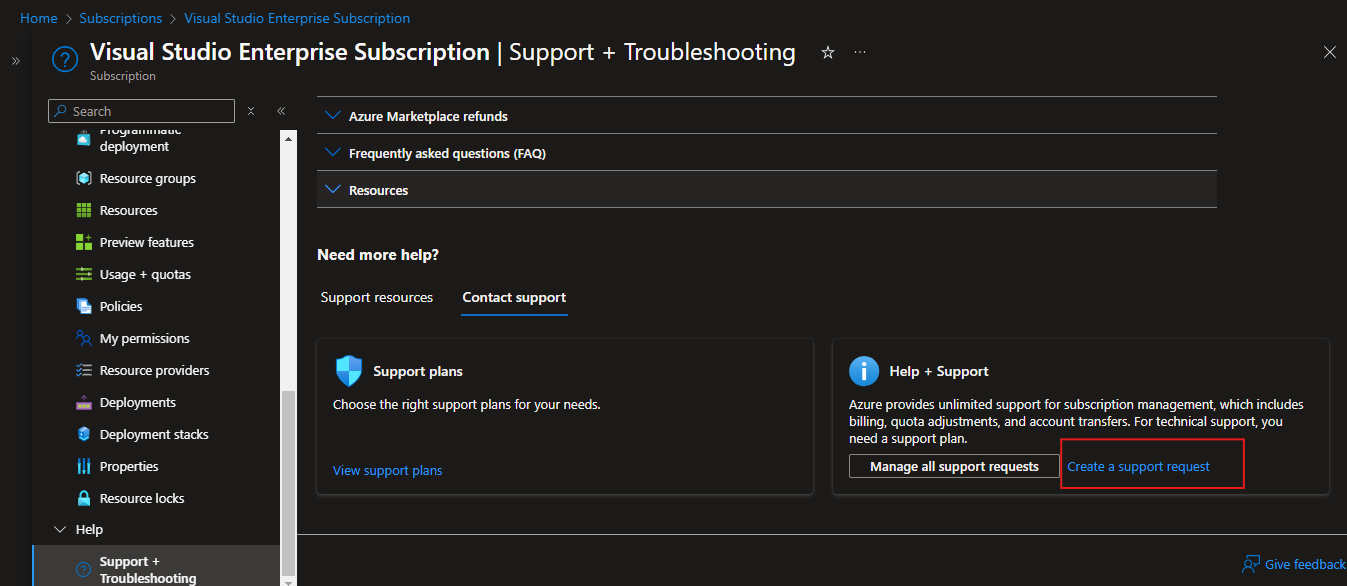Open Visual Studio Enterprise Subscription breadcrumb

pos(297,18)
